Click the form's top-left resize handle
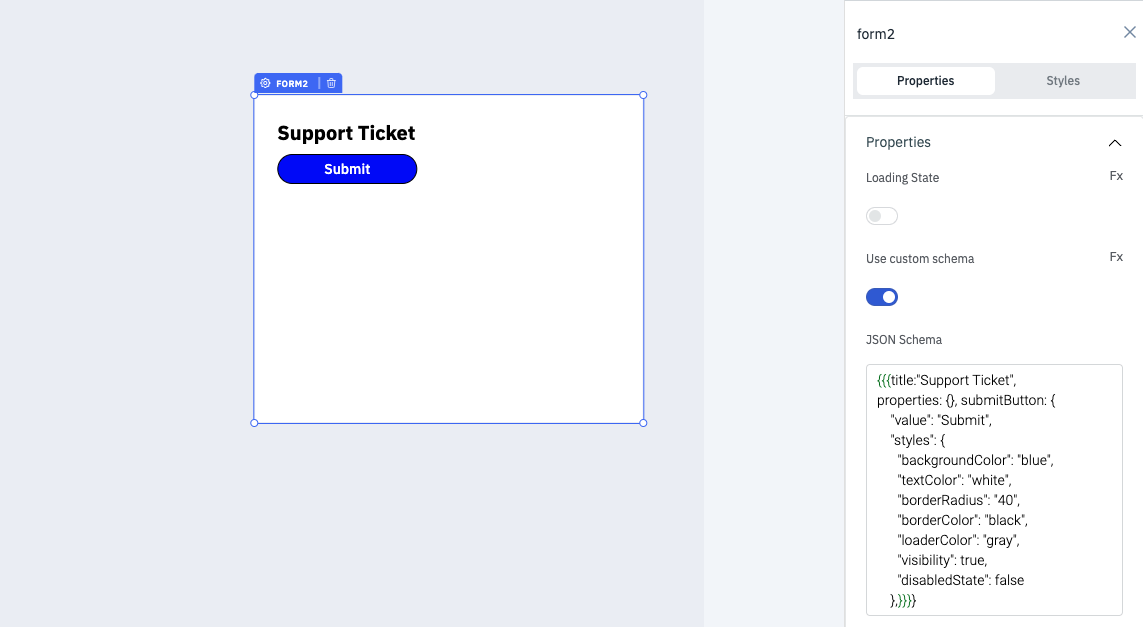Image resolution: width=1143 pixels, height=627 pixels. tap(254, 95)
